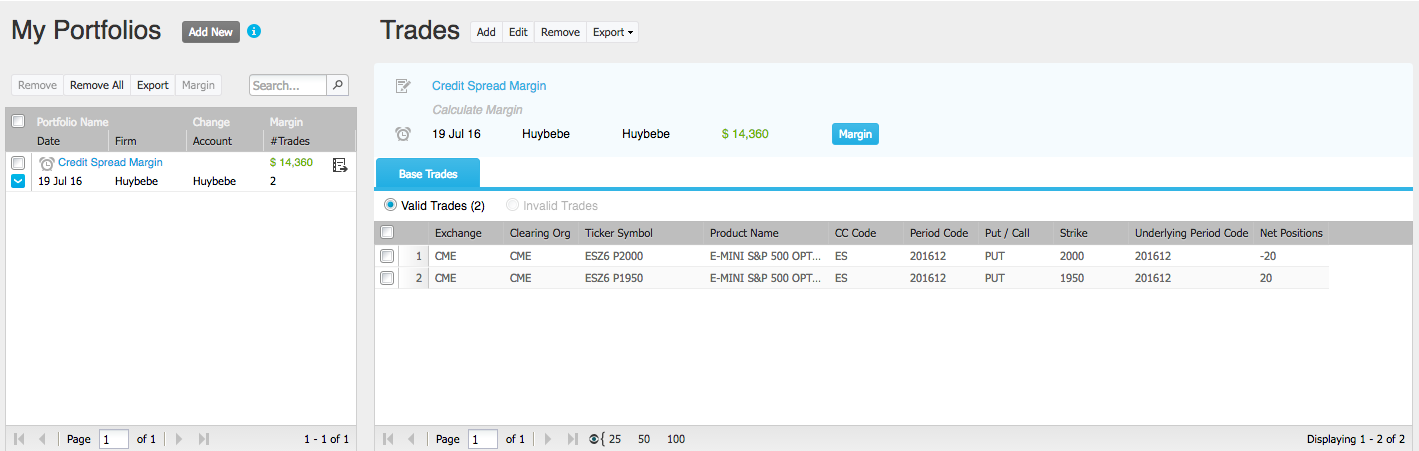Open the Credit Spread Margin link in portfolio list
Viewport: 1419px width, 451px height.
[110, 162]
